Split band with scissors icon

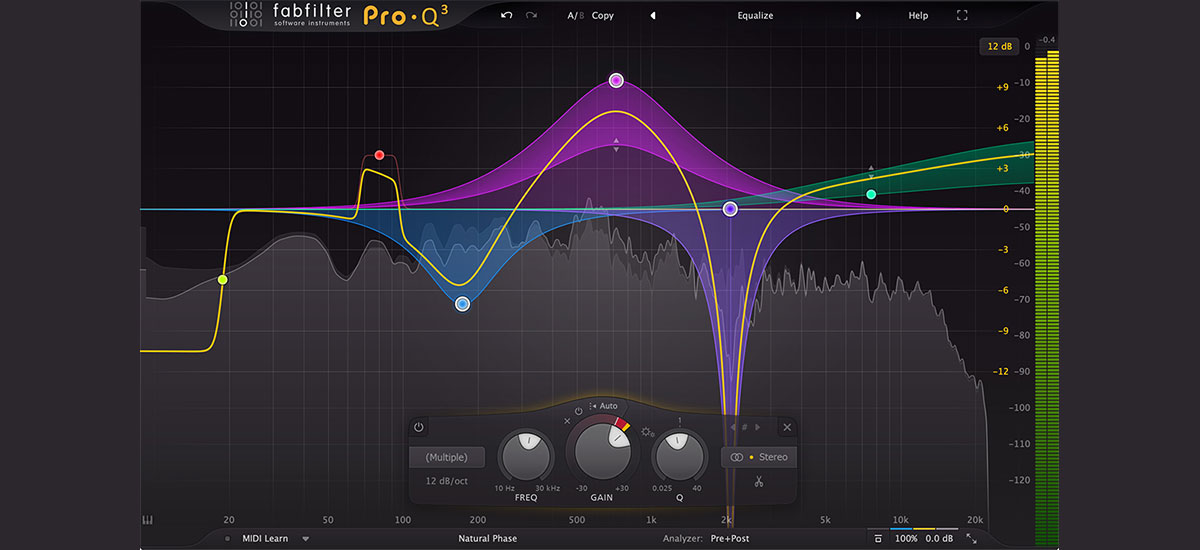(x=759, y=482)
